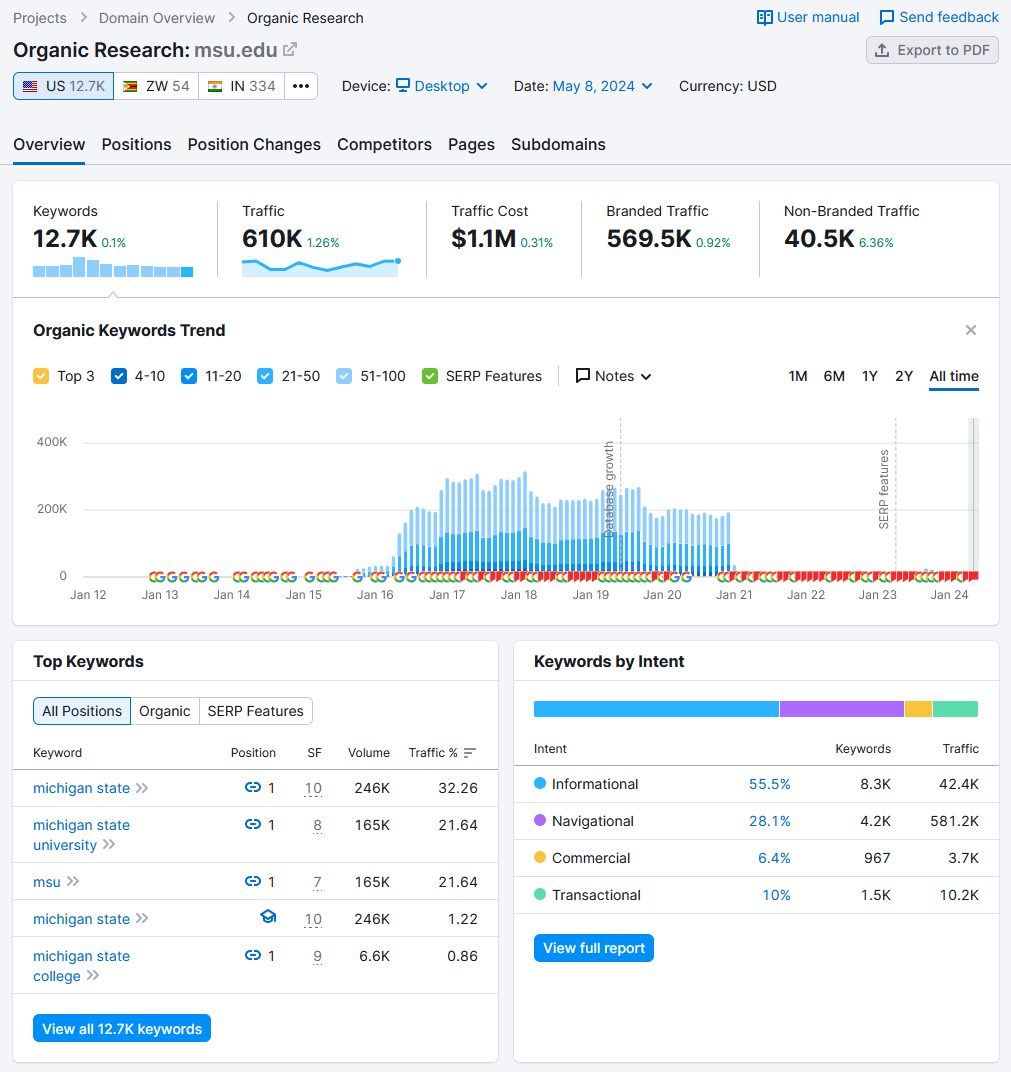
Task: Toggle the Top 3 checkbox
Action: [41, 376]
